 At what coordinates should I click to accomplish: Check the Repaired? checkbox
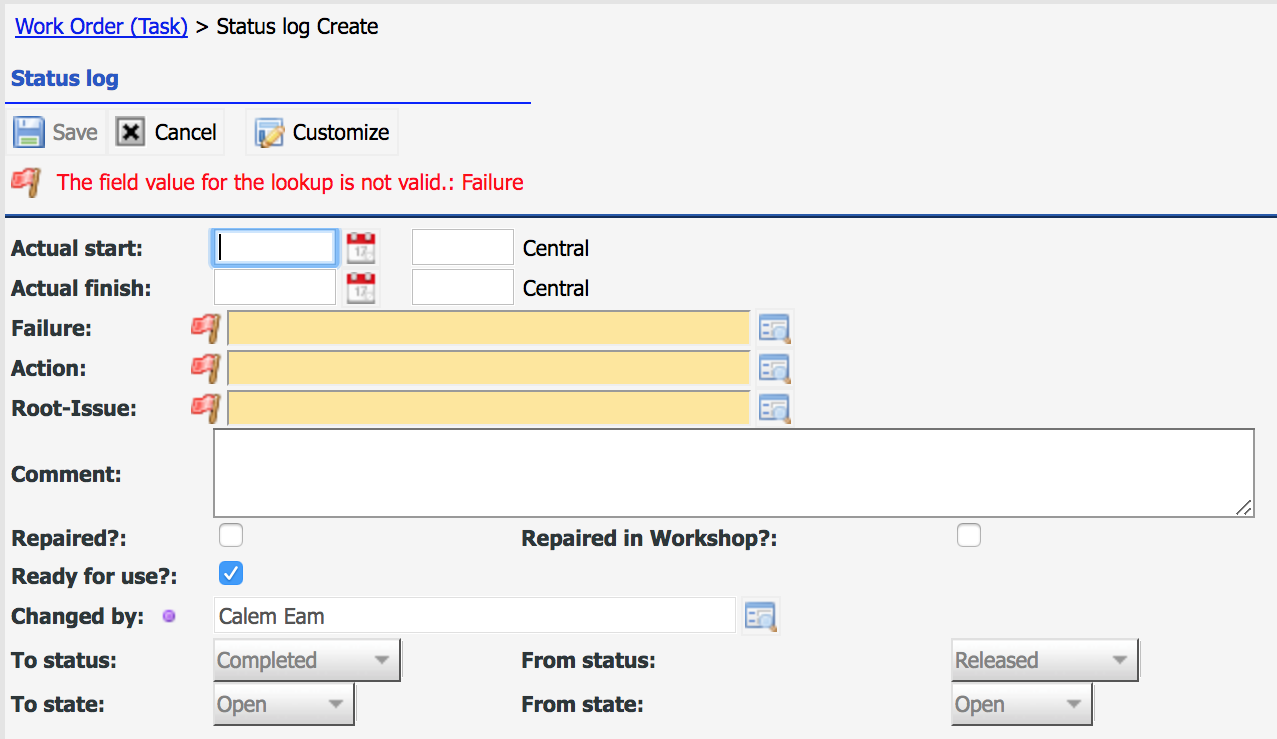pyautogui.click(x=231, y=536)
